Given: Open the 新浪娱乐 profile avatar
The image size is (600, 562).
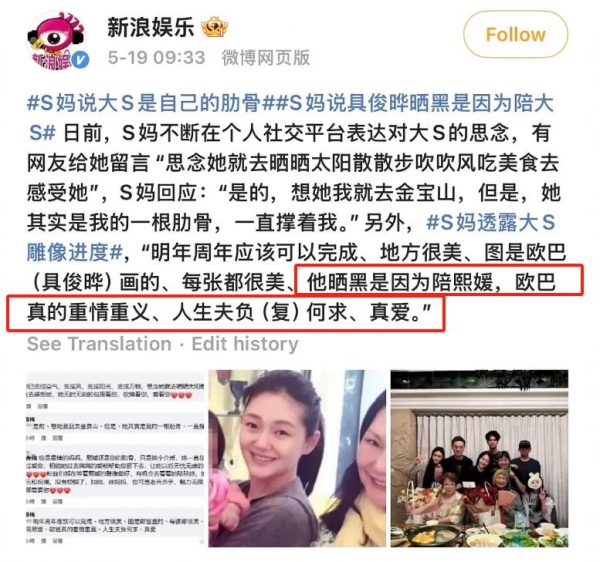Looking at the screenshot, I should 57,41.
